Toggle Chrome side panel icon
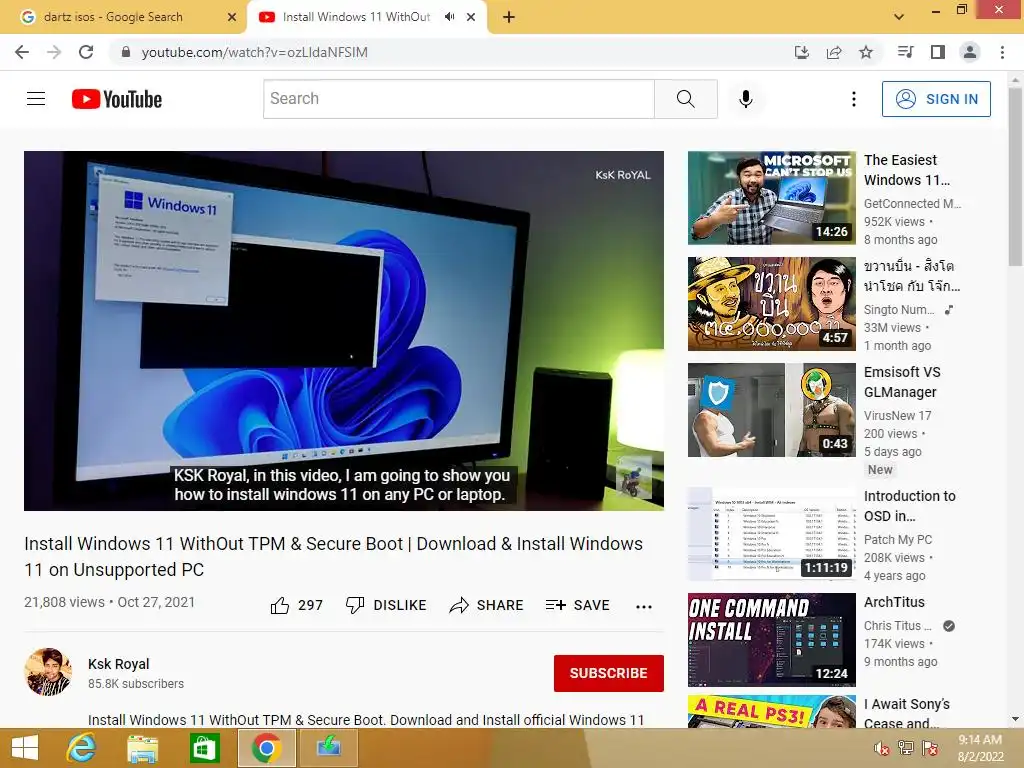Viewport: 1024px width, 768px height. tap(938, 52)
